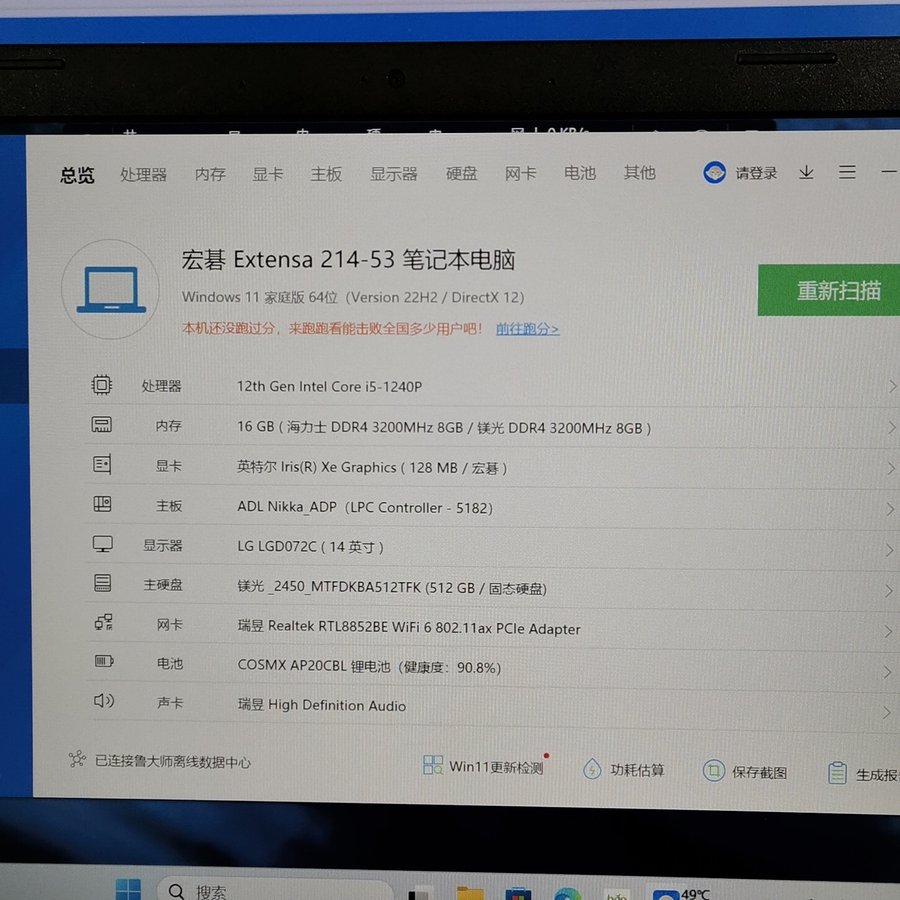Click the 已连接鲁大师离线数据中心 status text
The image size is (900, 900).
[173, 762]
